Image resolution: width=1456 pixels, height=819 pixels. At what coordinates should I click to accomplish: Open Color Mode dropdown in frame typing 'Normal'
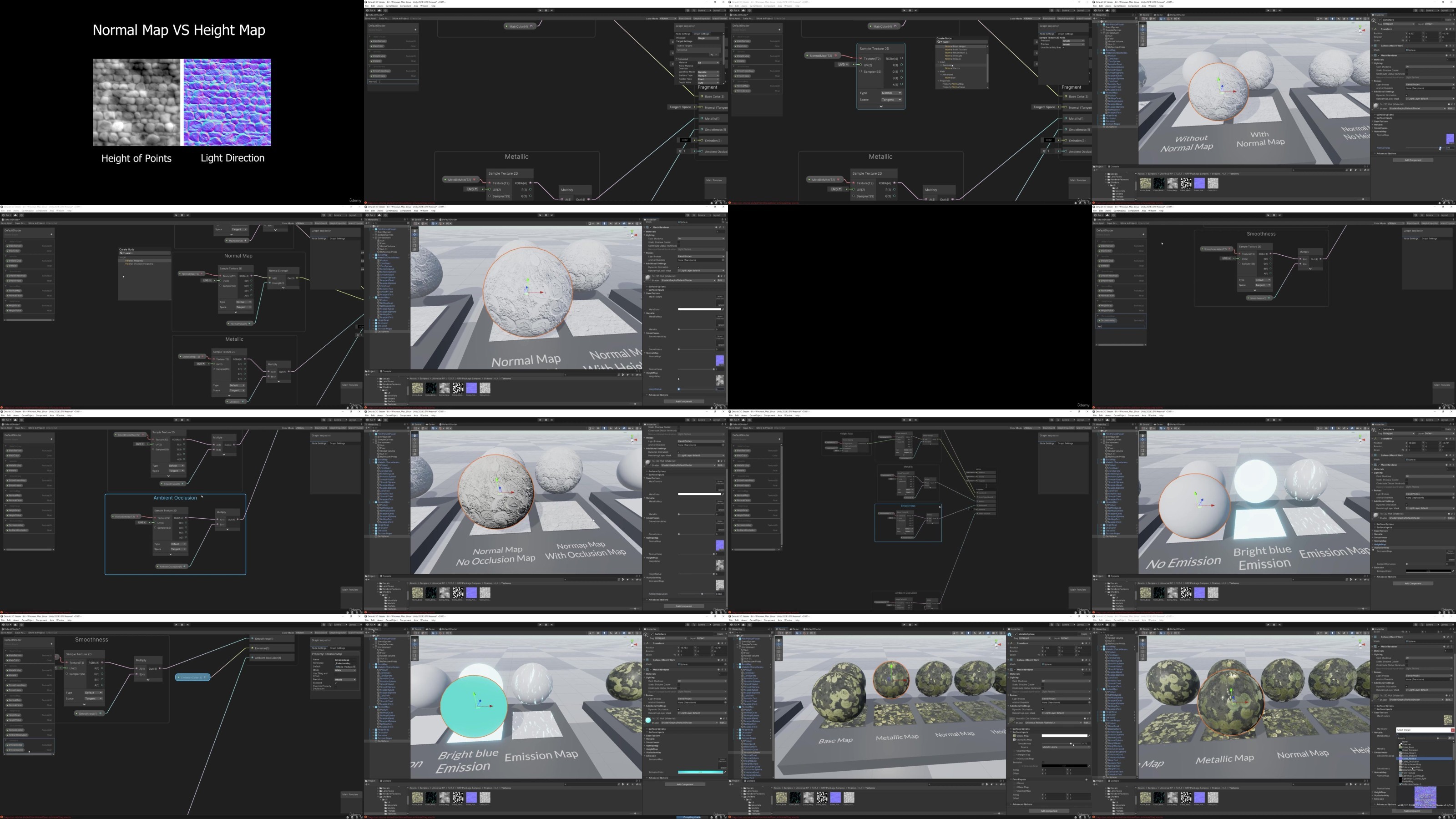pos(668,18)
